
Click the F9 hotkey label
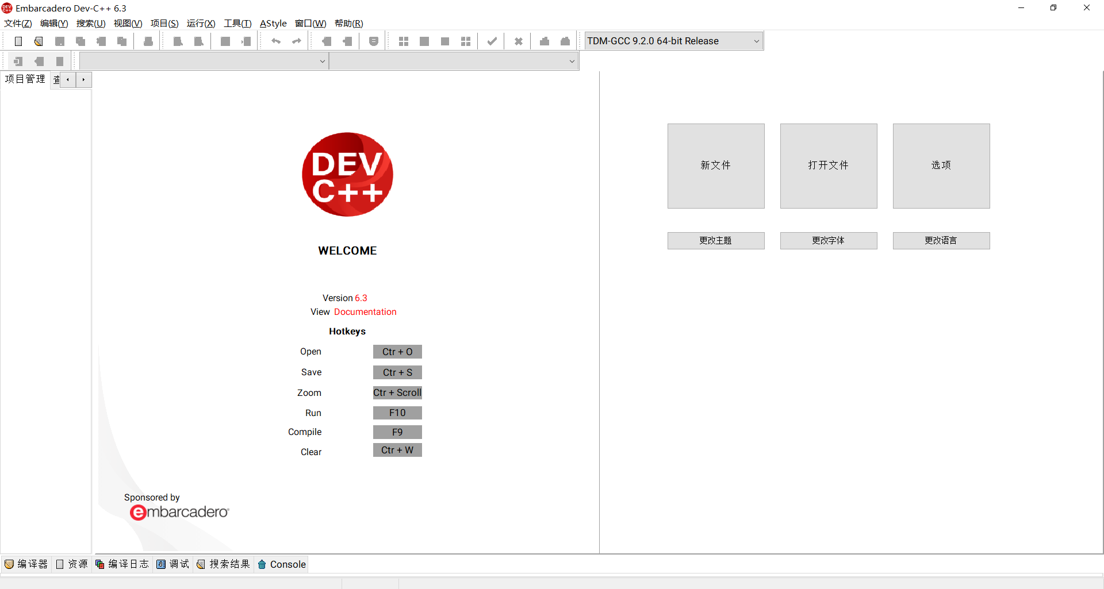click(398, 432)
